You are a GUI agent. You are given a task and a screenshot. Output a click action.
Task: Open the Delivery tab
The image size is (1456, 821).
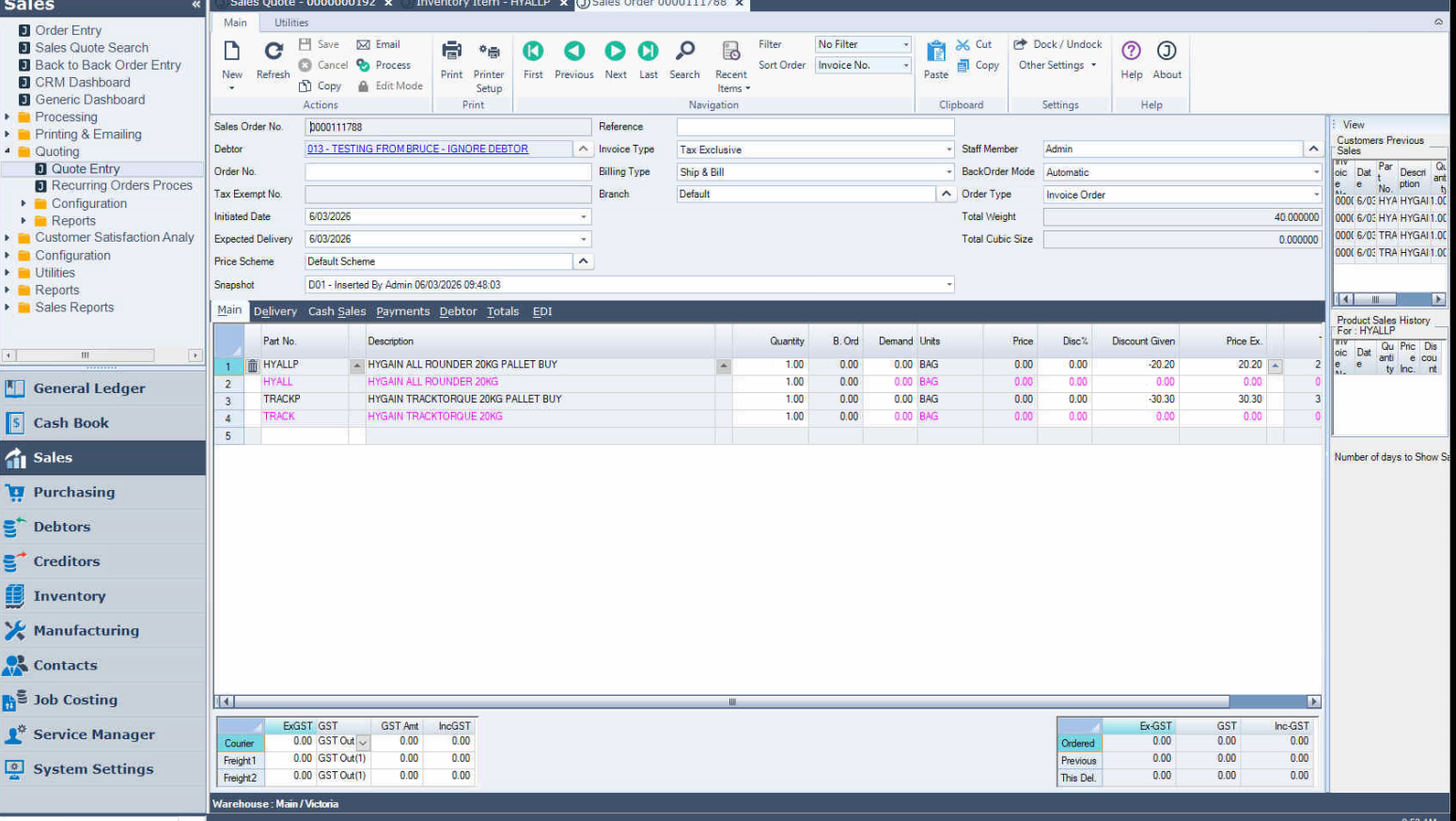tap(274, 311)
